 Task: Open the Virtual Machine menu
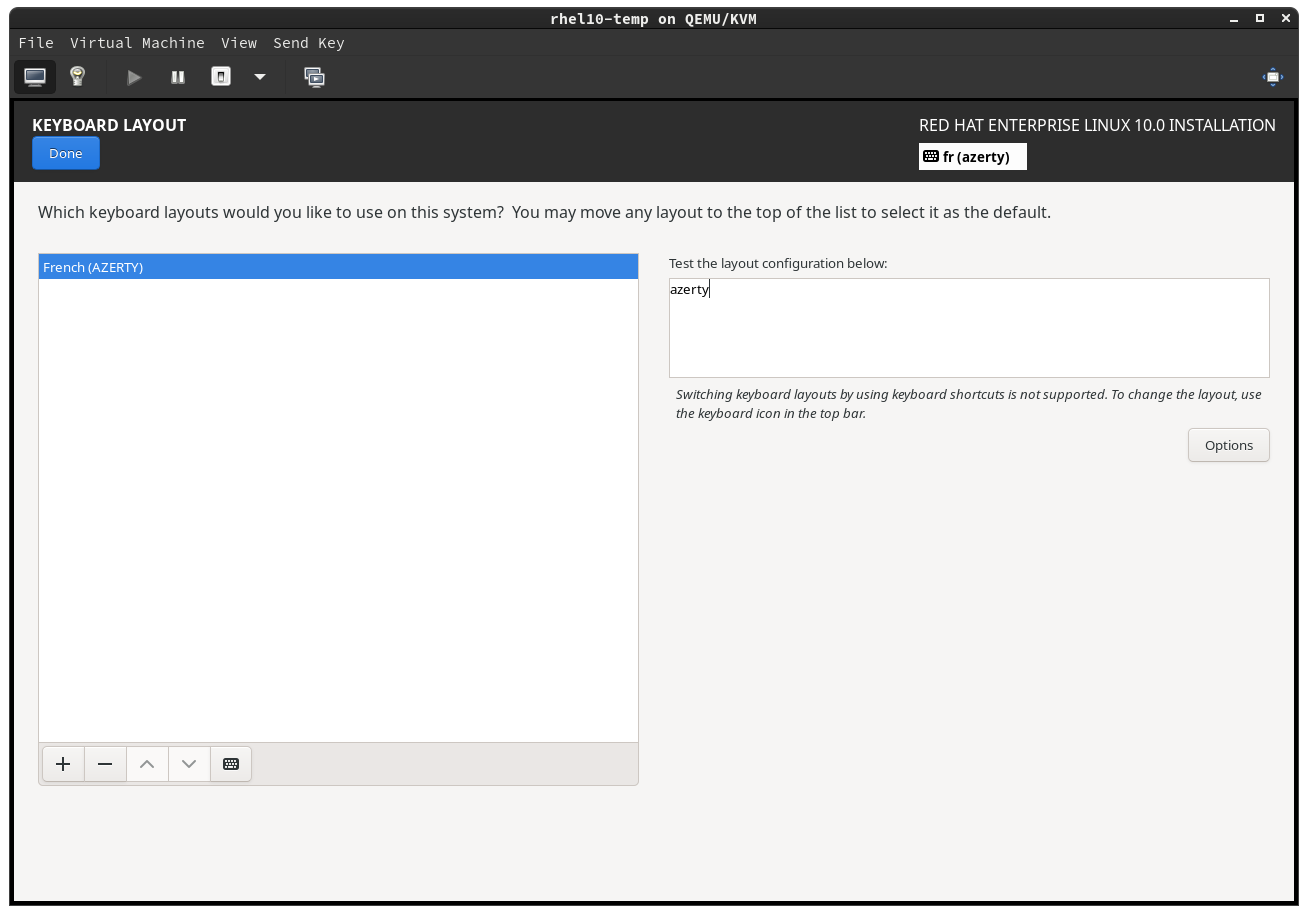(137, 43)
